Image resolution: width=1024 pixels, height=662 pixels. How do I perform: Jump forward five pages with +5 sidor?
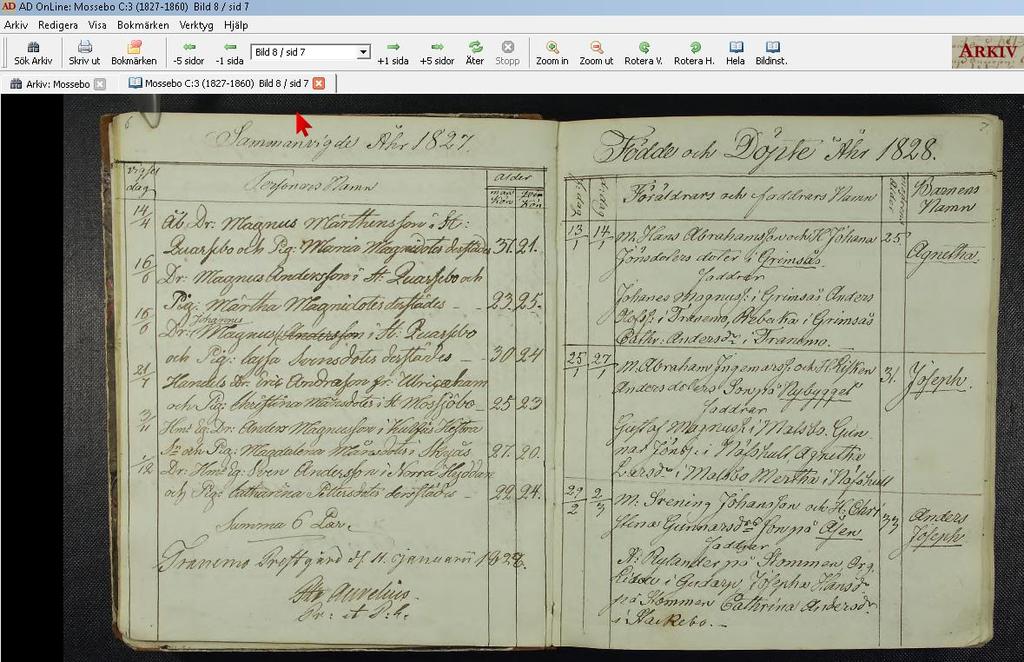[x=437, y=53]
